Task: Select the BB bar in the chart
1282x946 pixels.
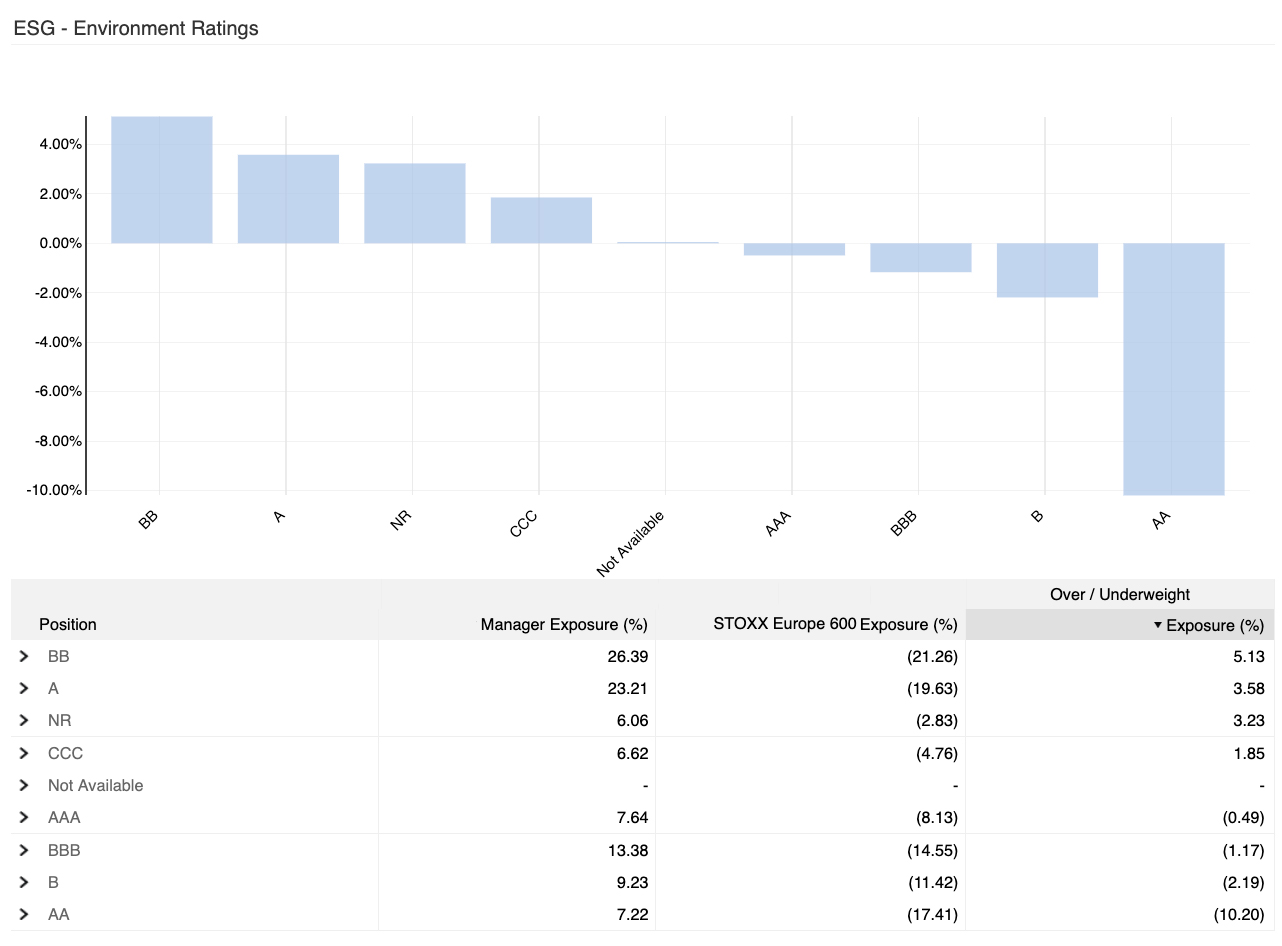Action: tap(162, 180)
